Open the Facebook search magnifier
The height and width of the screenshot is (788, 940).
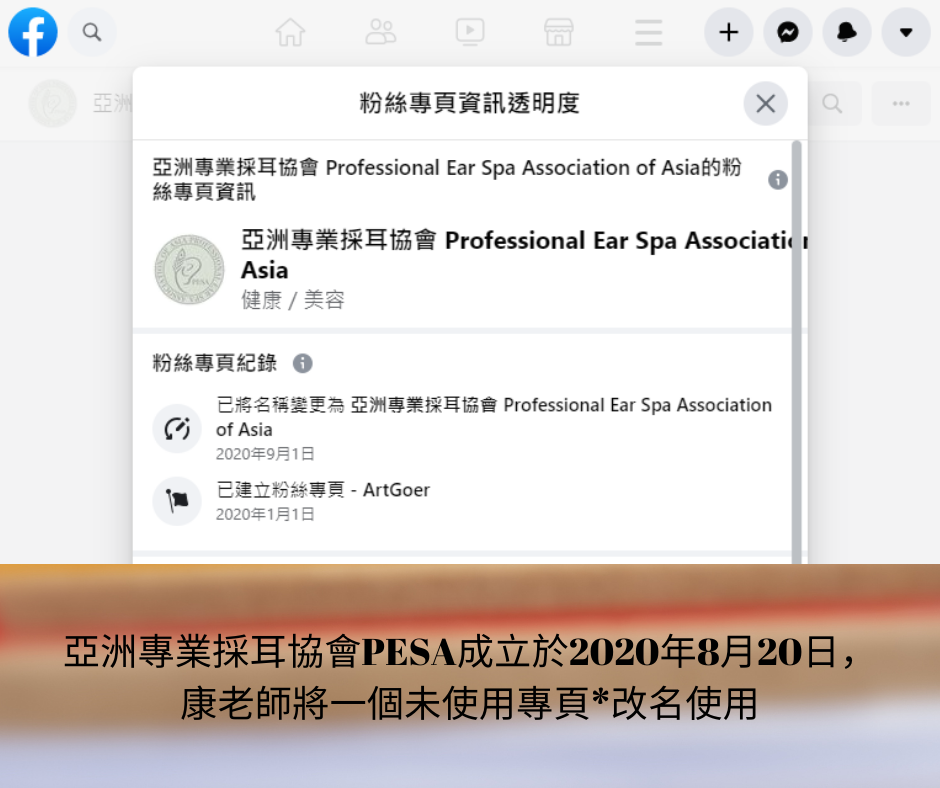point(92,32)
